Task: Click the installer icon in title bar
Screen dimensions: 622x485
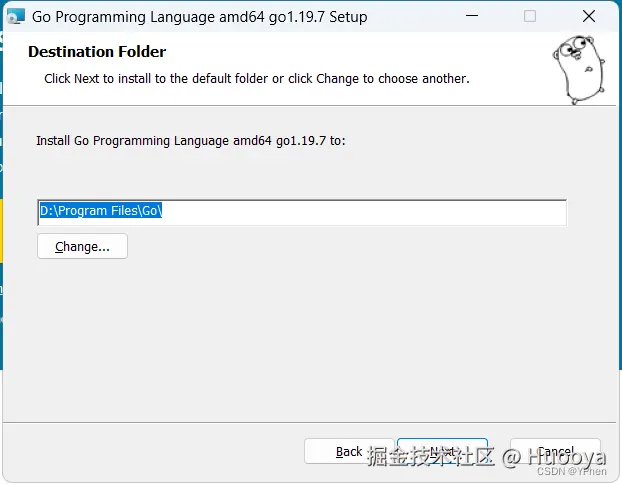Action: (x=16, y=17)
